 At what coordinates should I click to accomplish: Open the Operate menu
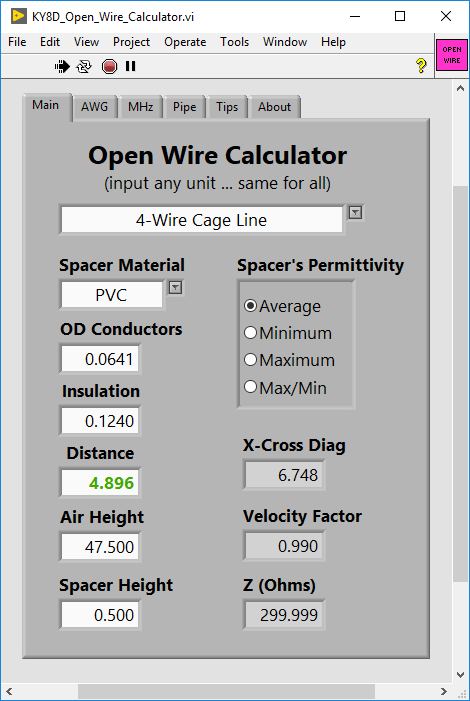[185, 42]
